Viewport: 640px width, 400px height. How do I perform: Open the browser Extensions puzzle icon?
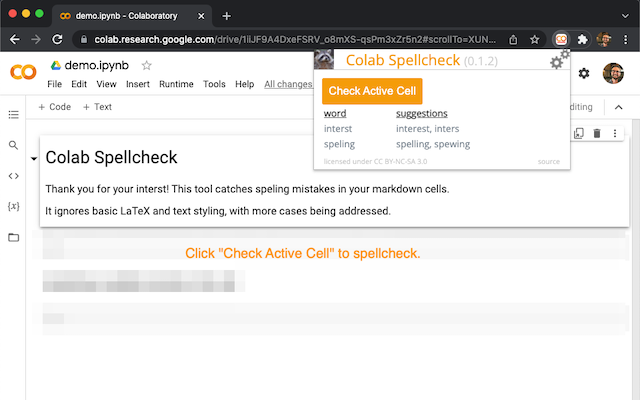582,39
